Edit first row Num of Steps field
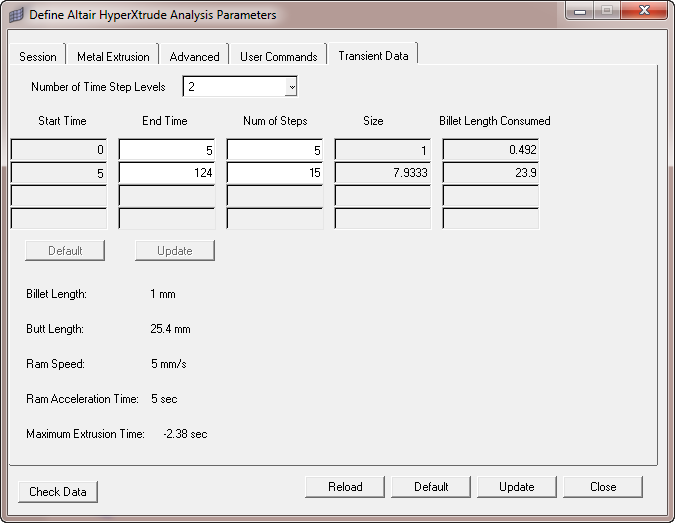This screenshot has width=675, height=523. [x=274, y=150]
